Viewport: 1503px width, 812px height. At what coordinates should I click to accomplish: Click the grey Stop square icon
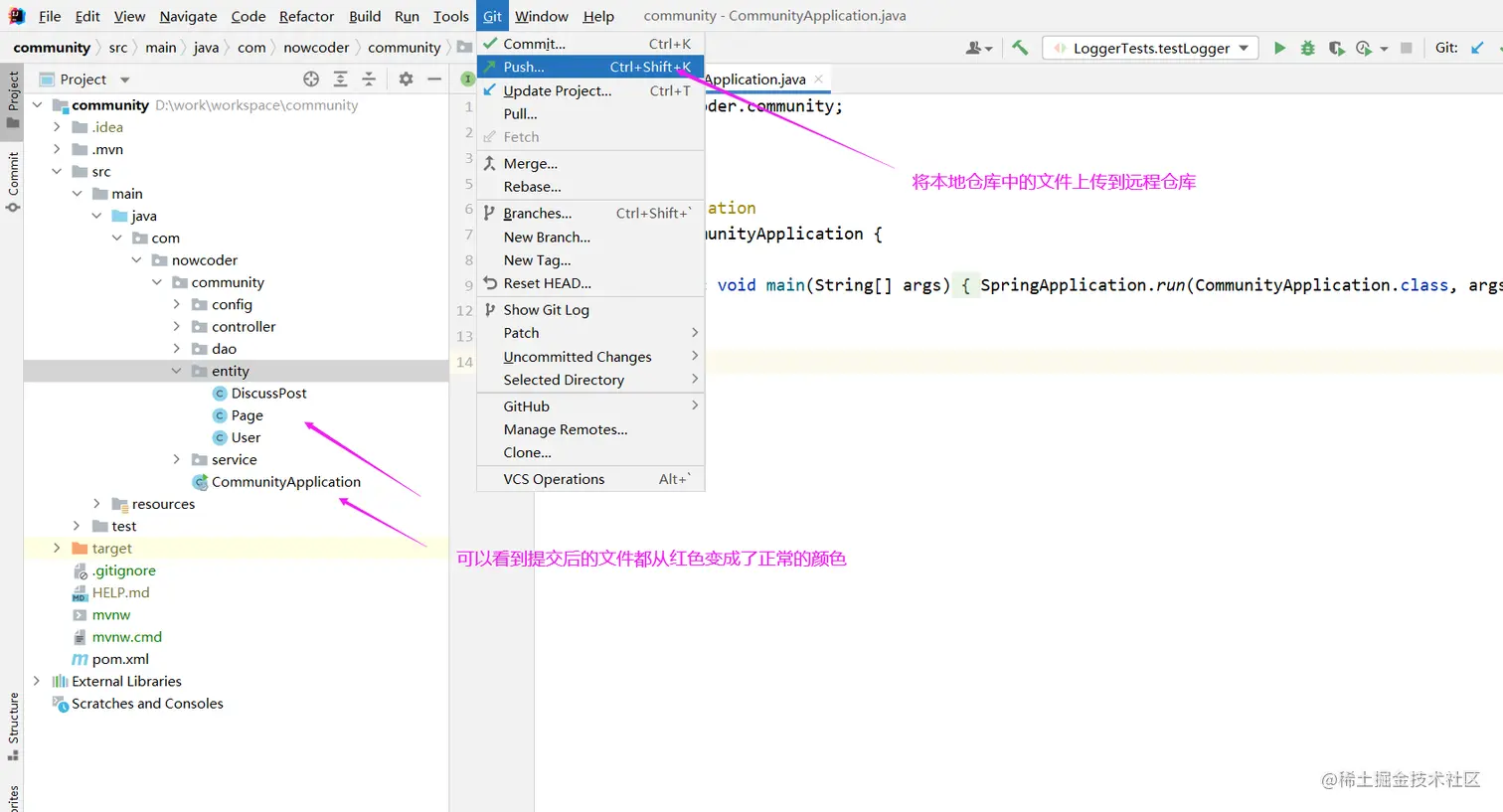click(1406, 48)
